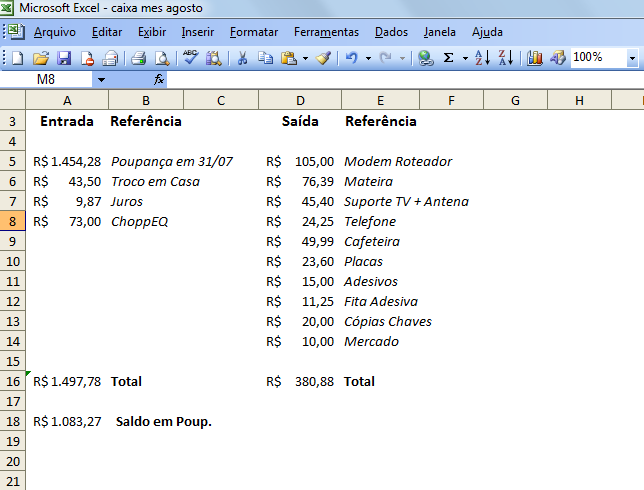
Task: Select the R$ 1.083,27 balance cell
Action: (x=67, y=421)
